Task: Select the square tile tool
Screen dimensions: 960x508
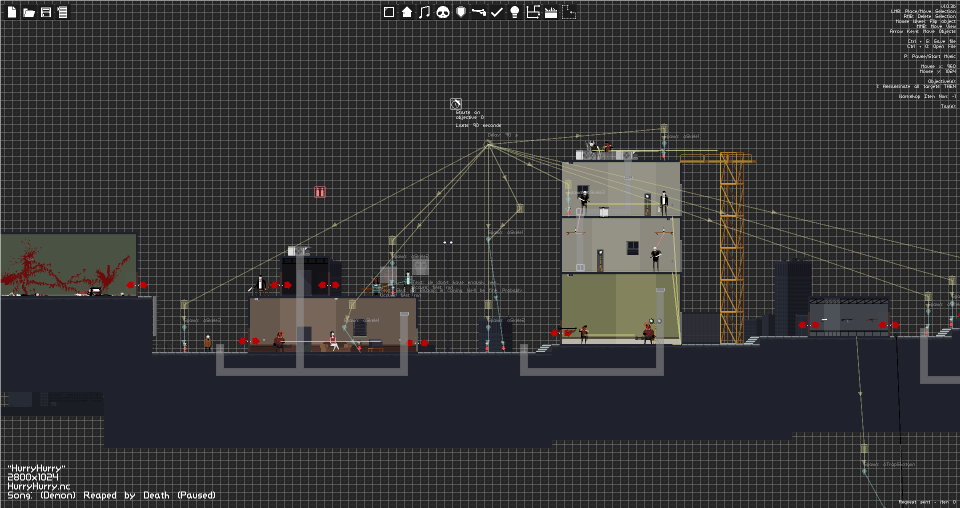Action: pos(389,12)
